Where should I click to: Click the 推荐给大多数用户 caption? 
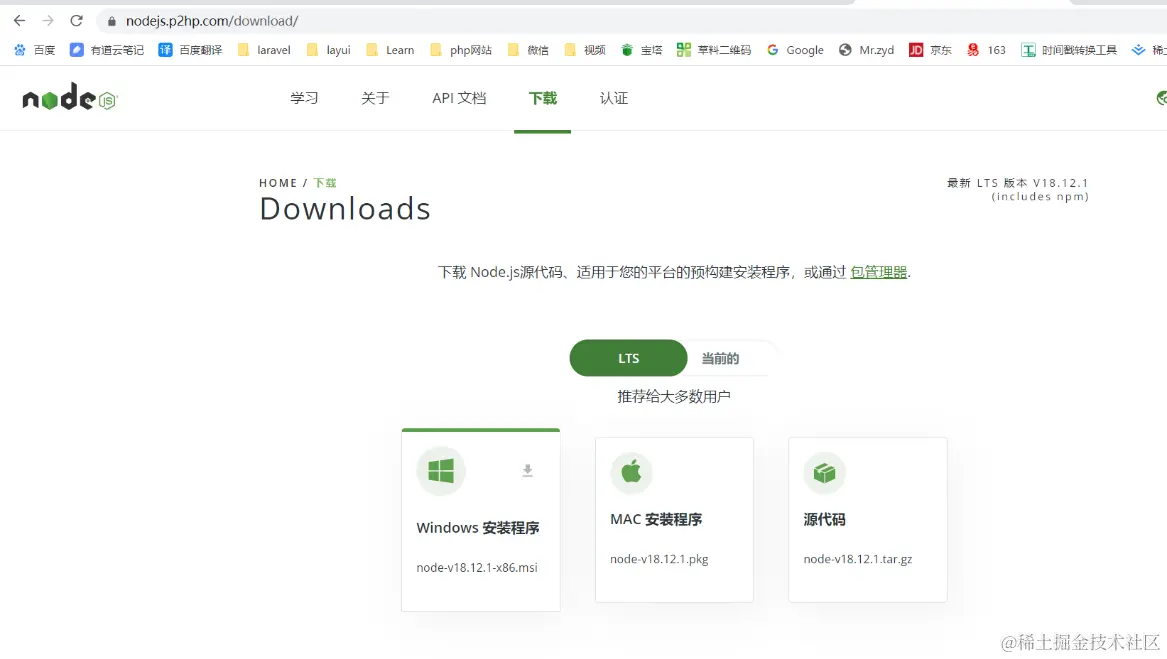click(x=674, y=397)
